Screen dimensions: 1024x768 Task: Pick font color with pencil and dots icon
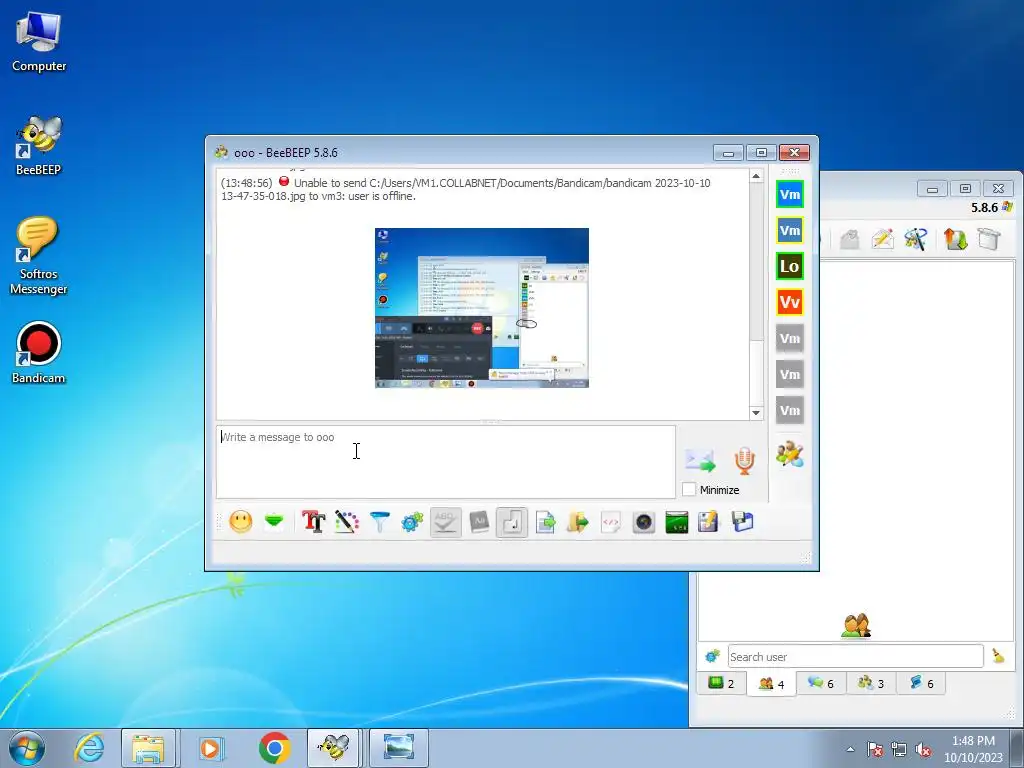click(x=347, y=522)
